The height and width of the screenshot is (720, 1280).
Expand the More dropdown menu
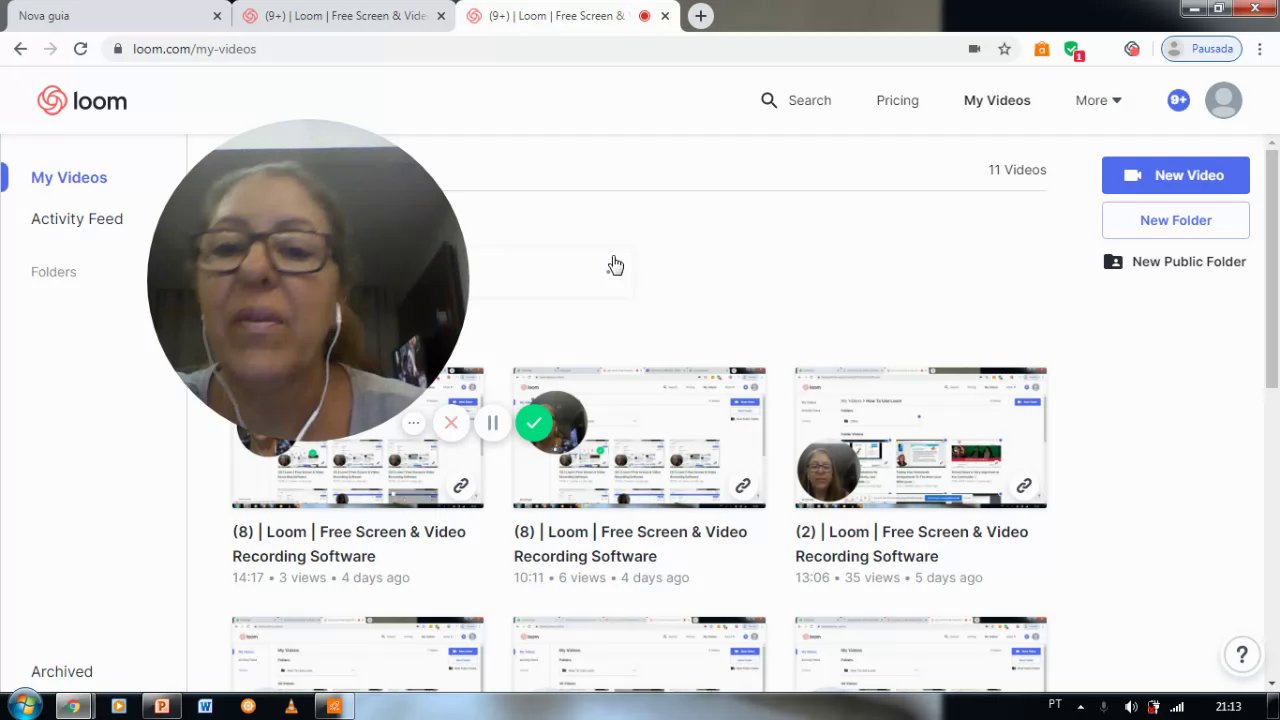pyautogui.click(x=1098, y=100)
